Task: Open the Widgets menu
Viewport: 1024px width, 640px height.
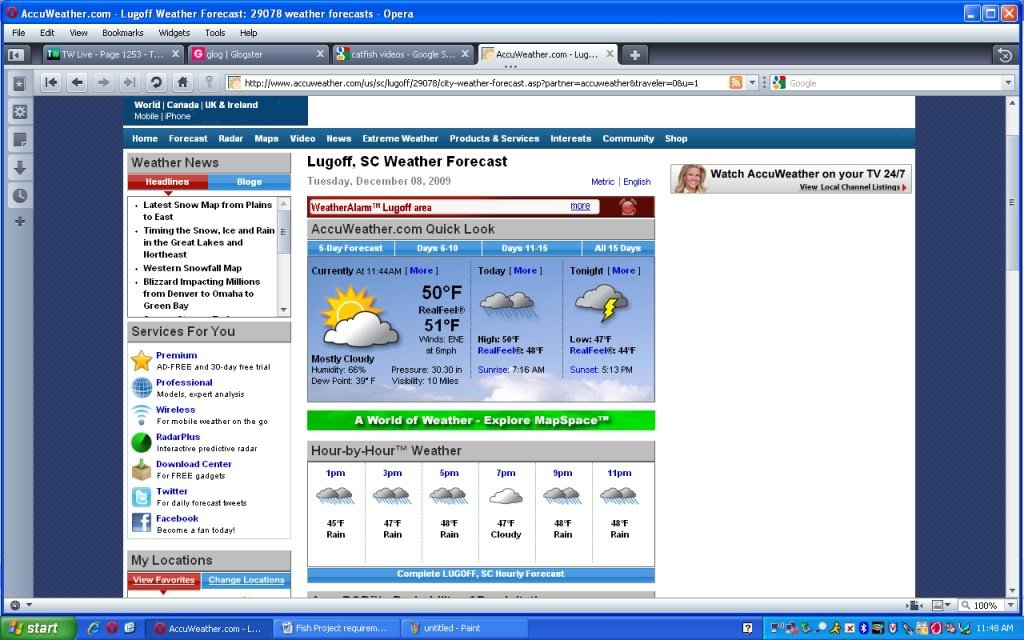Action: point(174,33)
